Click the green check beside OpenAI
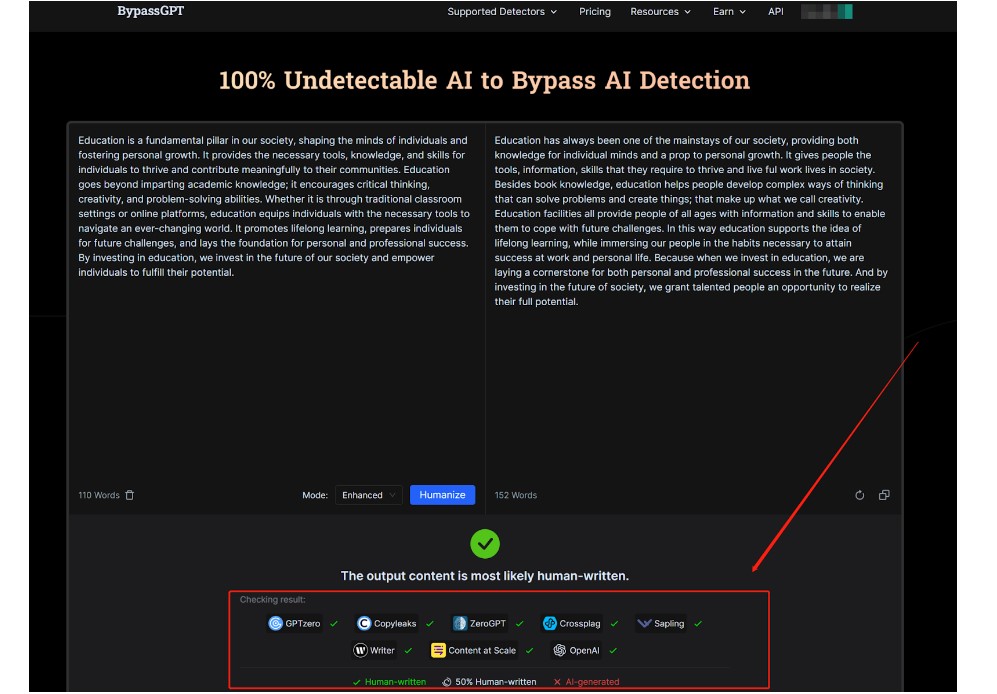This screenshot has height=694, width=997. coord(613,650)
